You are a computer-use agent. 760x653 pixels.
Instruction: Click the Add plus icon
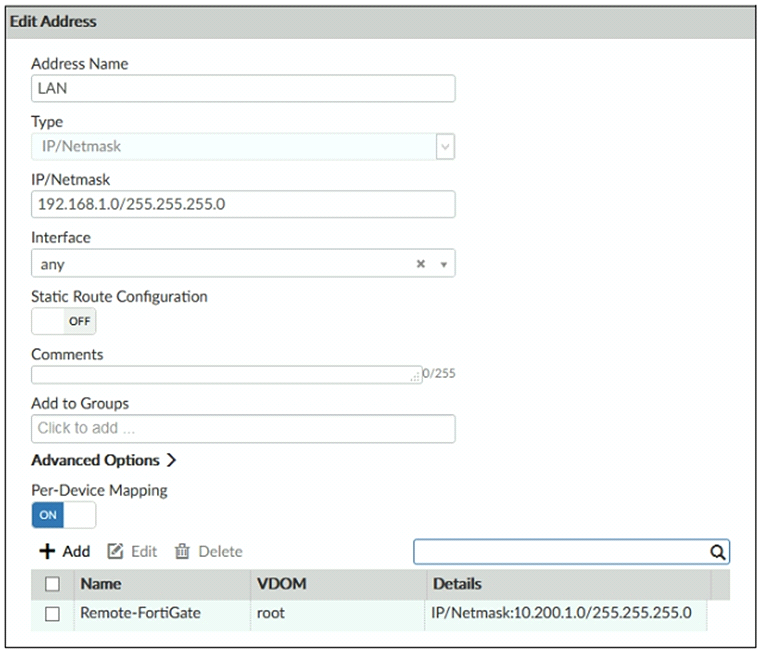coord(46,551)
